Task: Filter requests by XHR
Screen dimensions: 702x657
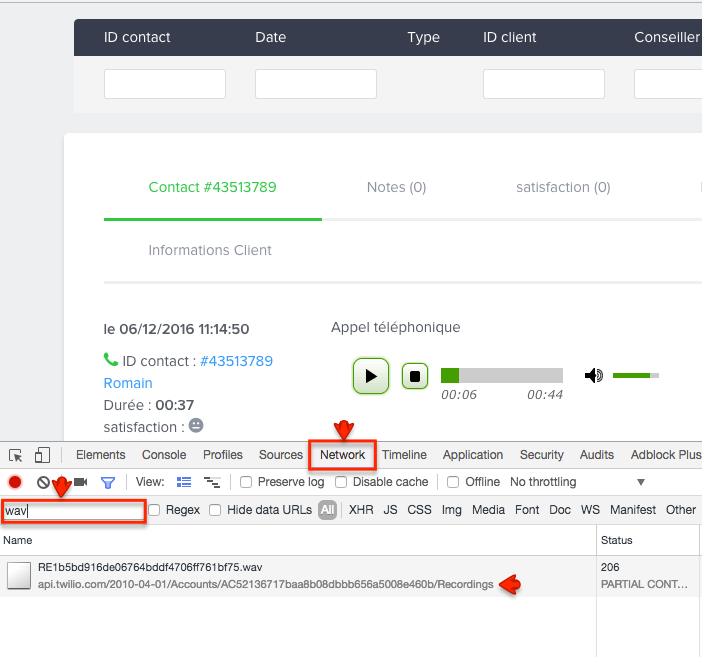Action: click(x=361, y=510)
